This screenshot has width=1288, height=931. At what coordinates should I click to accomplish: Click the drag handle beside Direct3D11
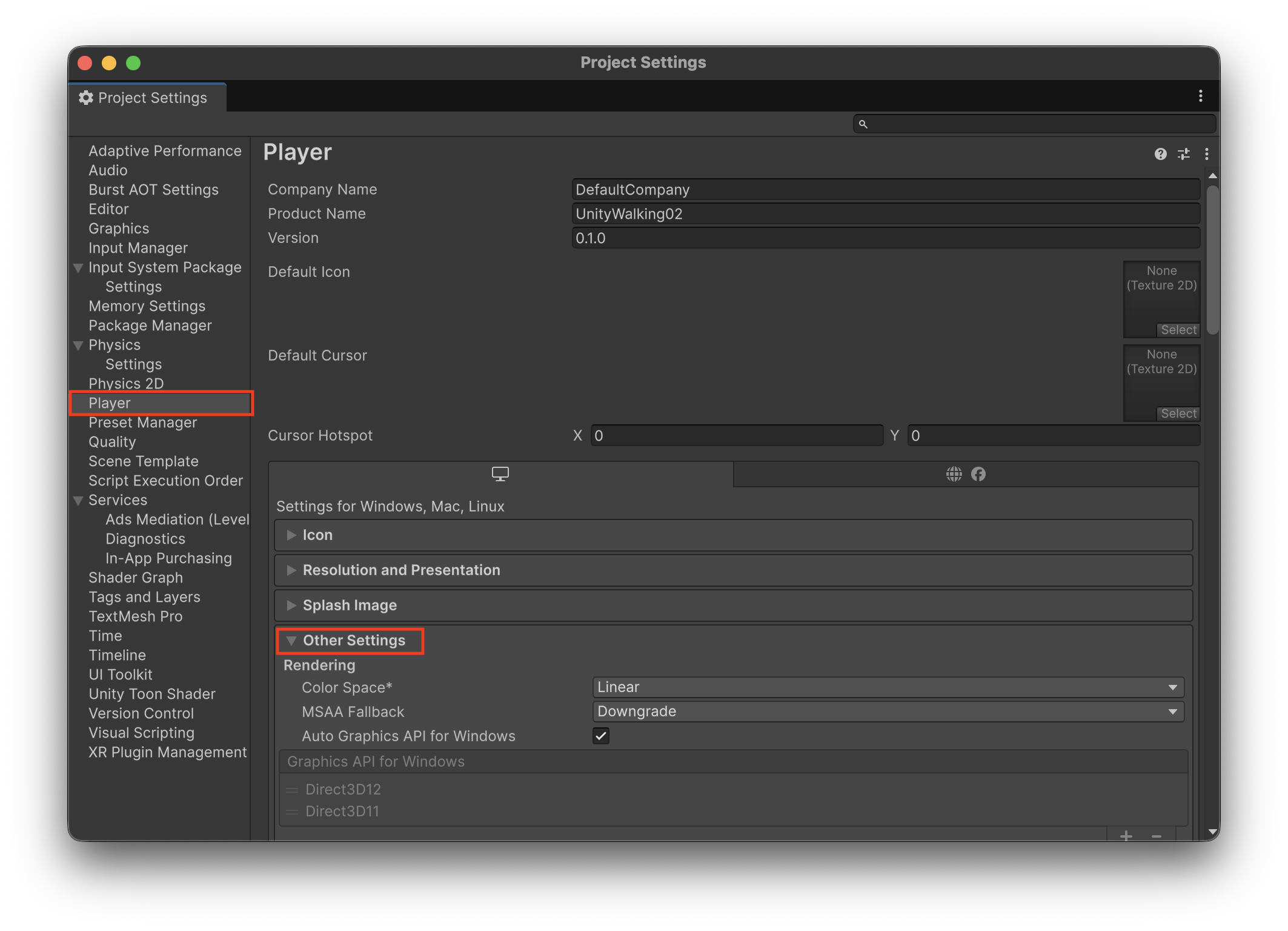point(292,812)
